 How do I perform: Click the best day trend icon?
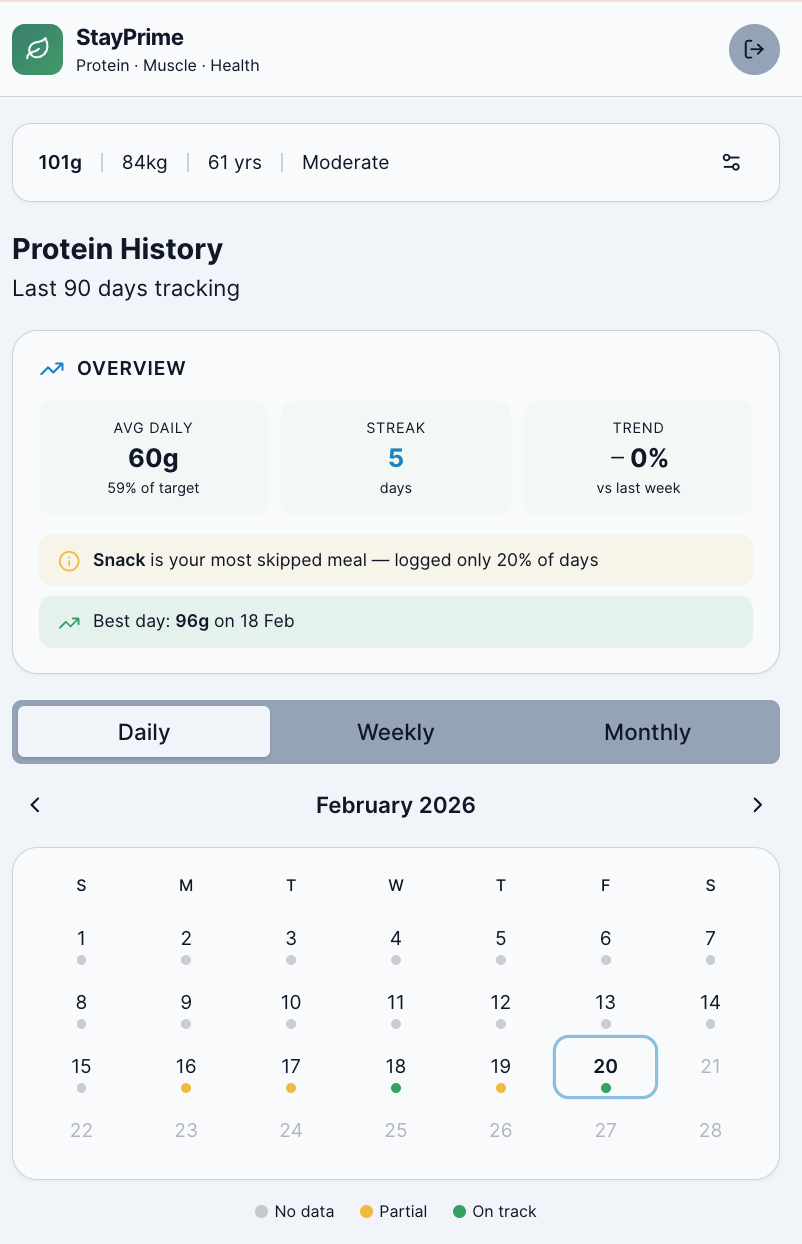click(x=67, y=621)
